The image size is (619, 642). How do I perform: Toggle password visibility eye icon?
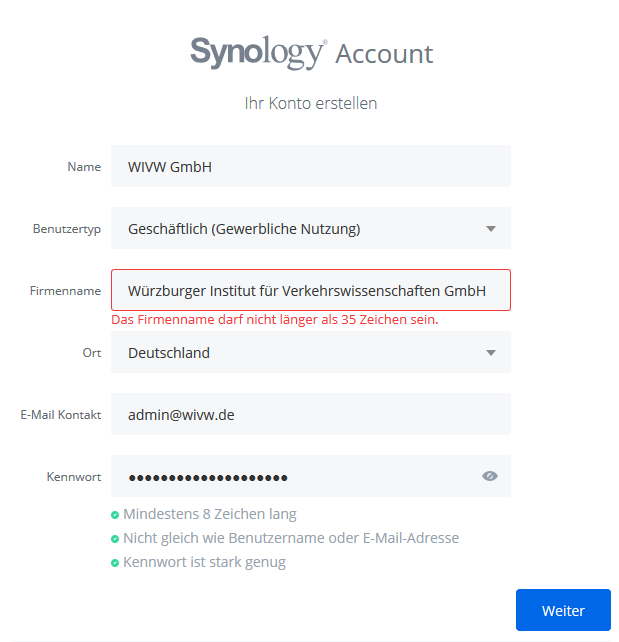click(489, 476)
